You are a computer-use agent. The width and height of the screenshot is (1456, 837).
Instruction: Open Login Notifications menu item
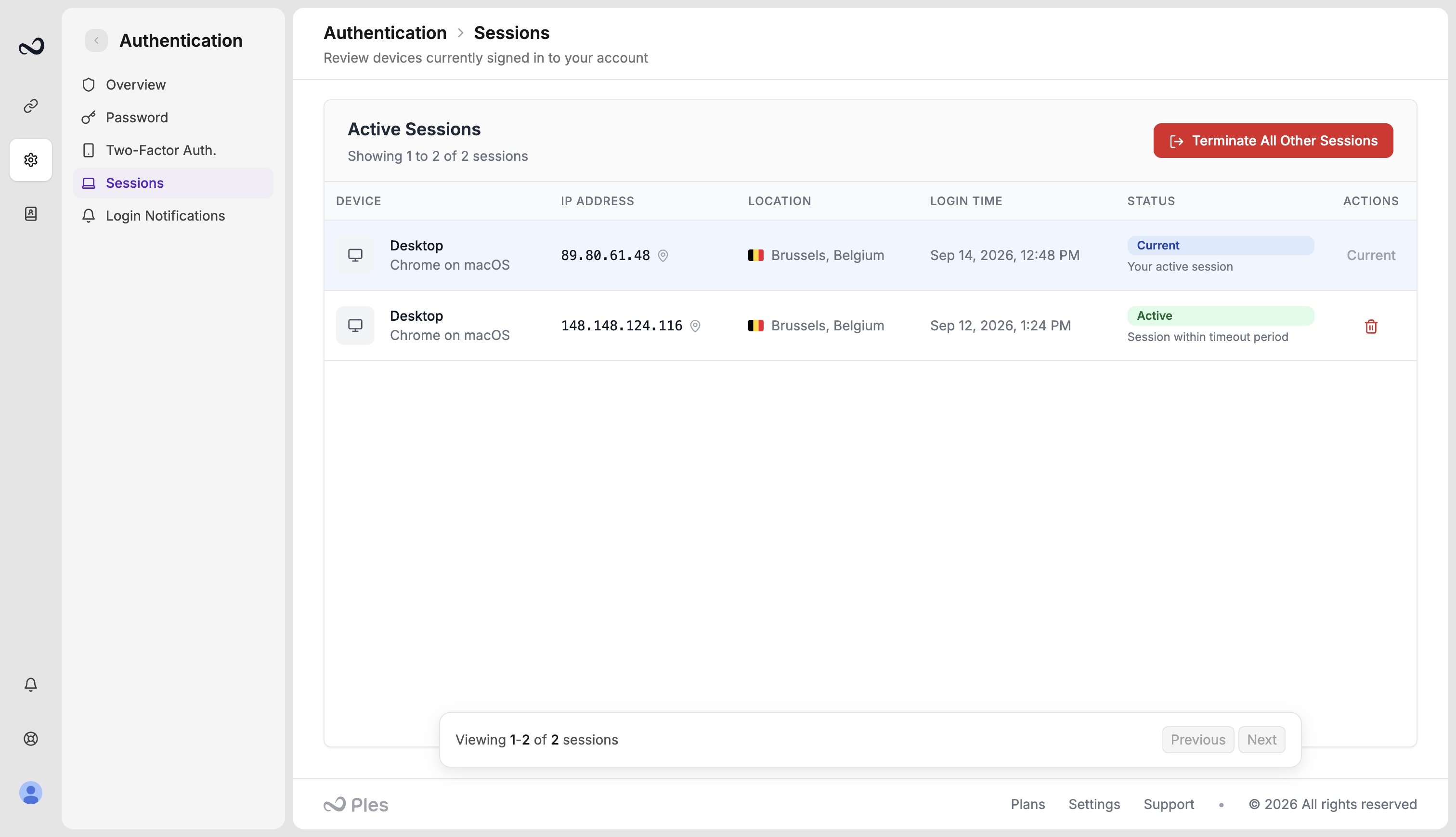coord(173,216)
